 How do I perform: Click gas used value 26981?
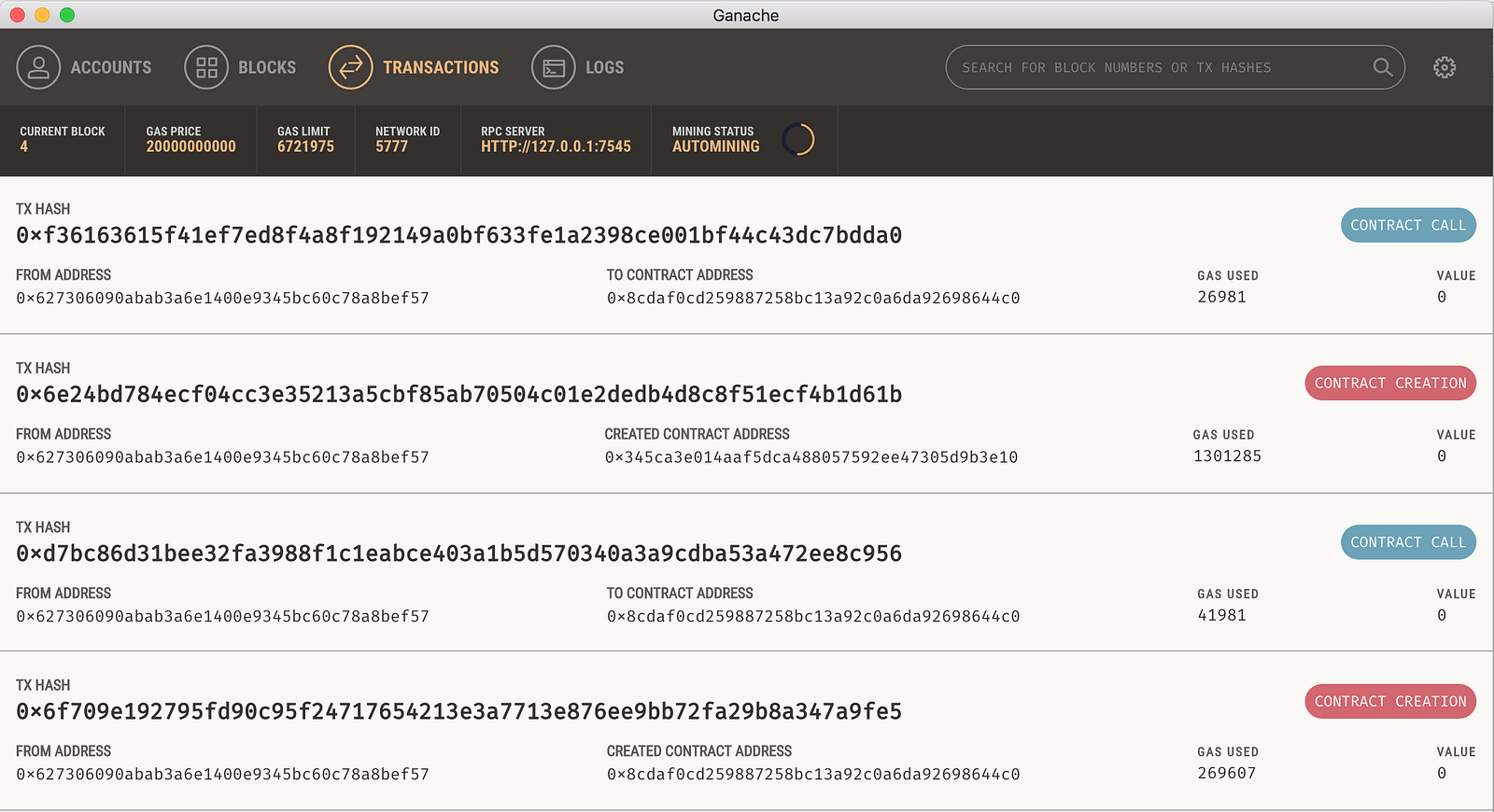click(x=1222, y=297)
